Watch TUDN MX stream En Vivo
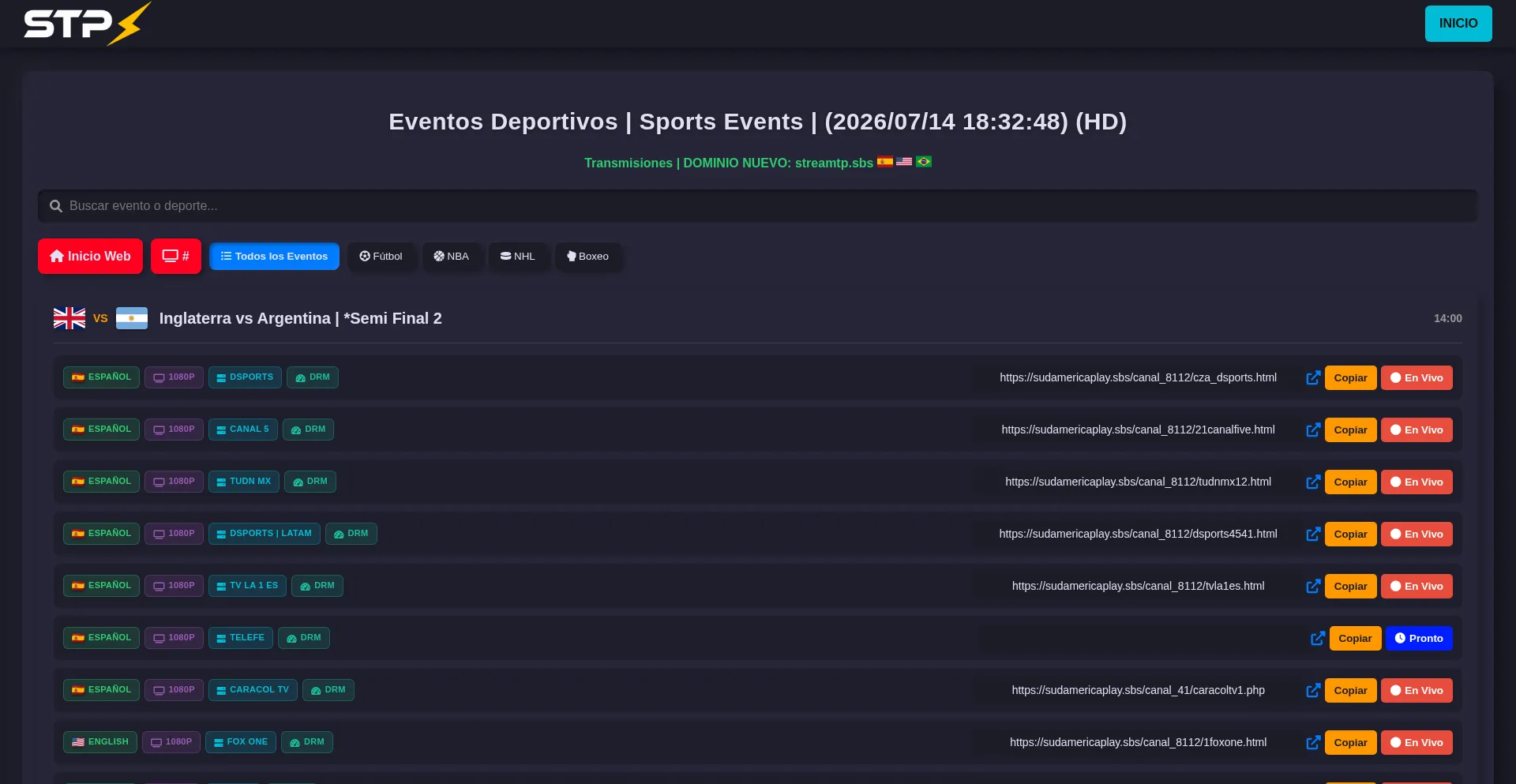Screen dimensions: 1516x784 click(1417, 482)
